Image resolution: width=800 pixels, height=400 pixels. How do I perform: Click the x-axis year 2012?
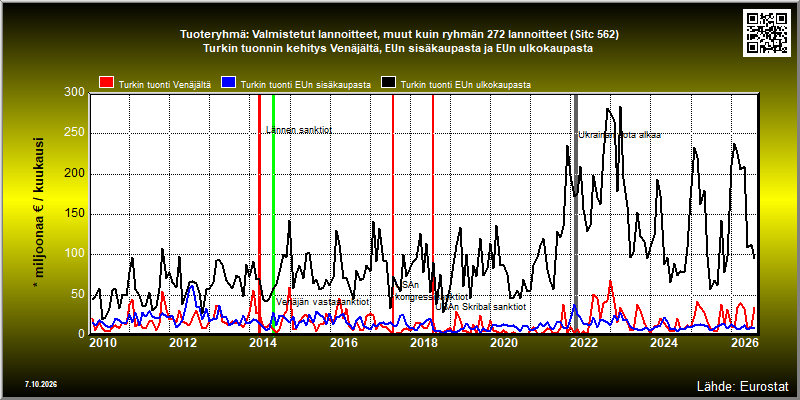(183, 342)
